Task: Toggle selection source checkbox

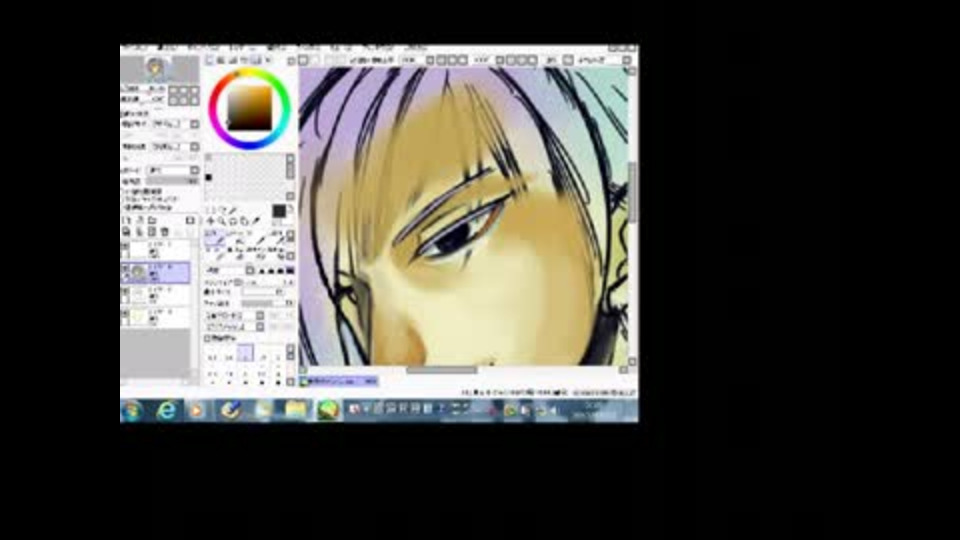Action: pyautogui.click(x=123, y=208)
